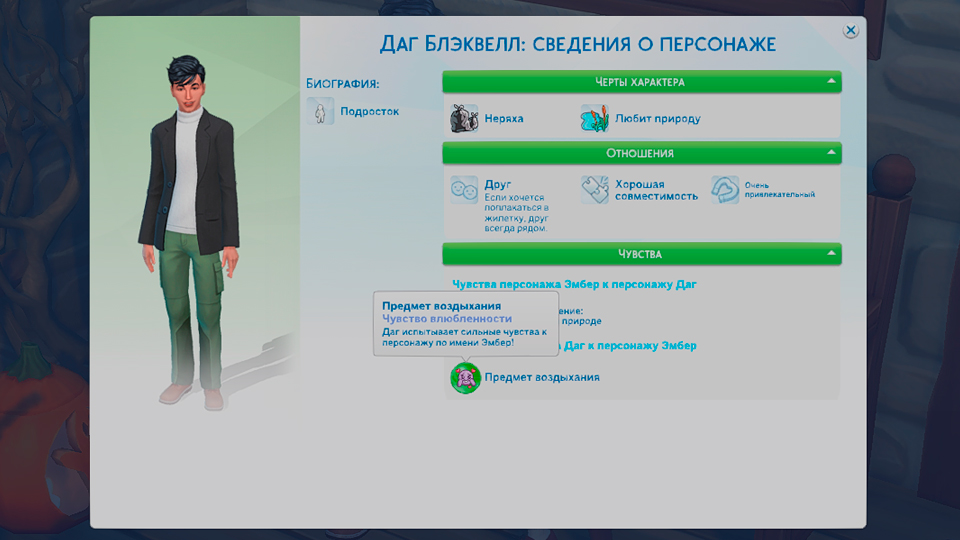
Task: Click the Любит природу trait label
Action: coord(658,119)
